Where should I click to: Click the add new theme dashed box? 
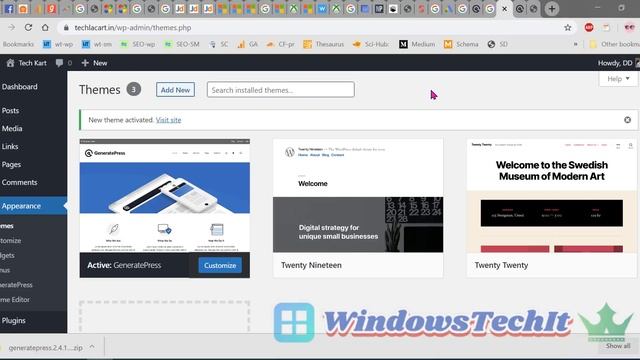click(x=164, y=317)
